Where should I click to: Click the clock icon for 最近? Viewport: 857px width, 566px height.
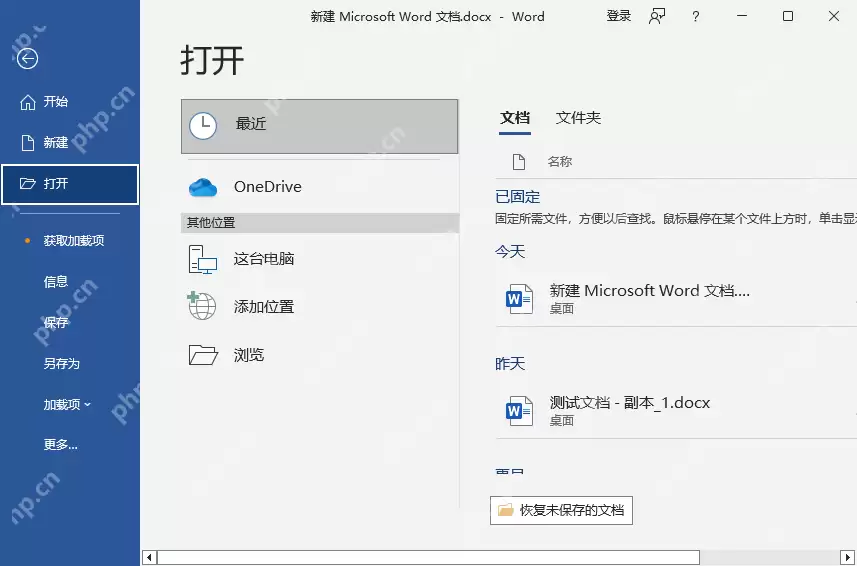pyautogui.click(x=203, y=126)
